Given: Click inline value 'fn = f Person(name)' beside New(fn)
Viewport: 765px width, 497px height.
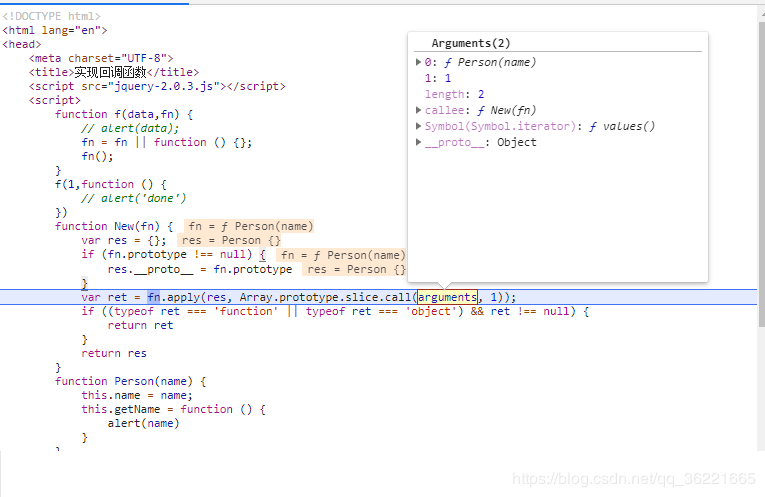Looking at the screenshot, I should [250, 226].
